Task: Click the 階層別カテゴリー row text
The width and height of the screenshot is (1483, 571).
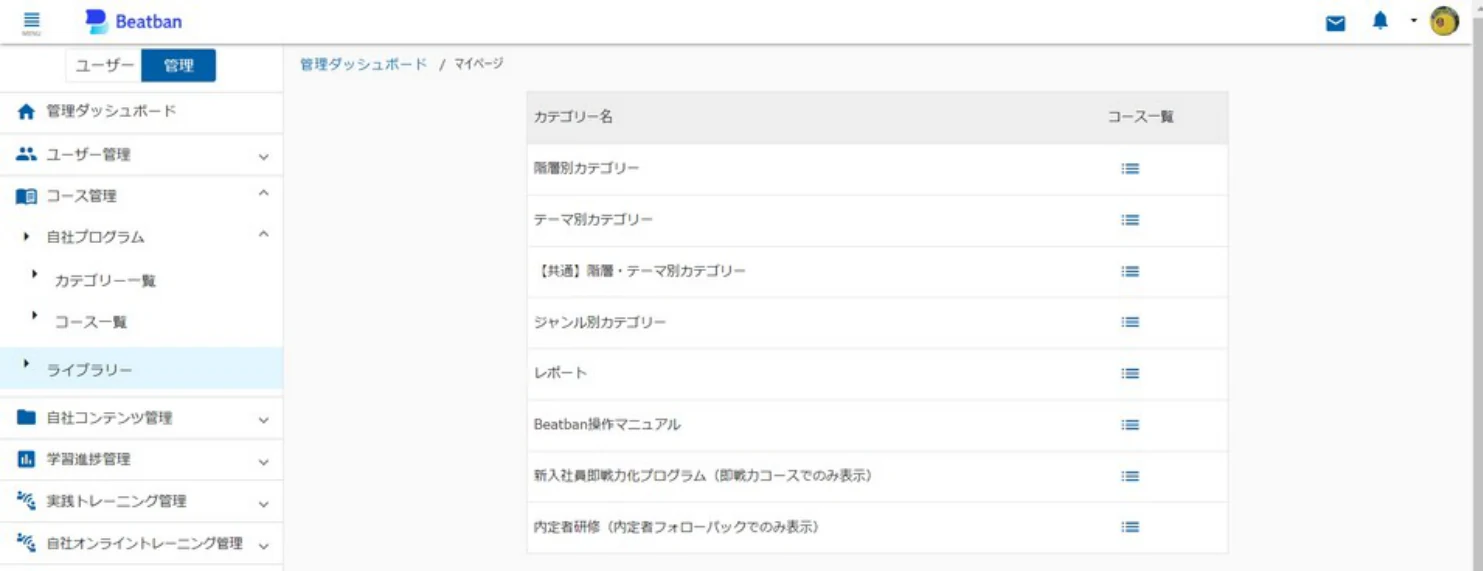Action: pyautogui.click(x=586, y=169)
